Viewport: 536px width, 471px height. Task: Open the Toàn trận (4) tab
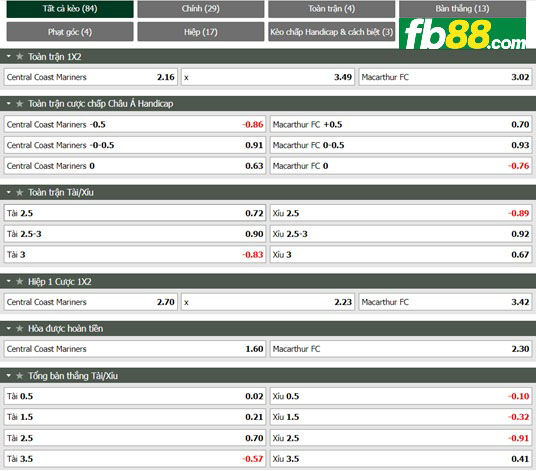click(332, 9)
